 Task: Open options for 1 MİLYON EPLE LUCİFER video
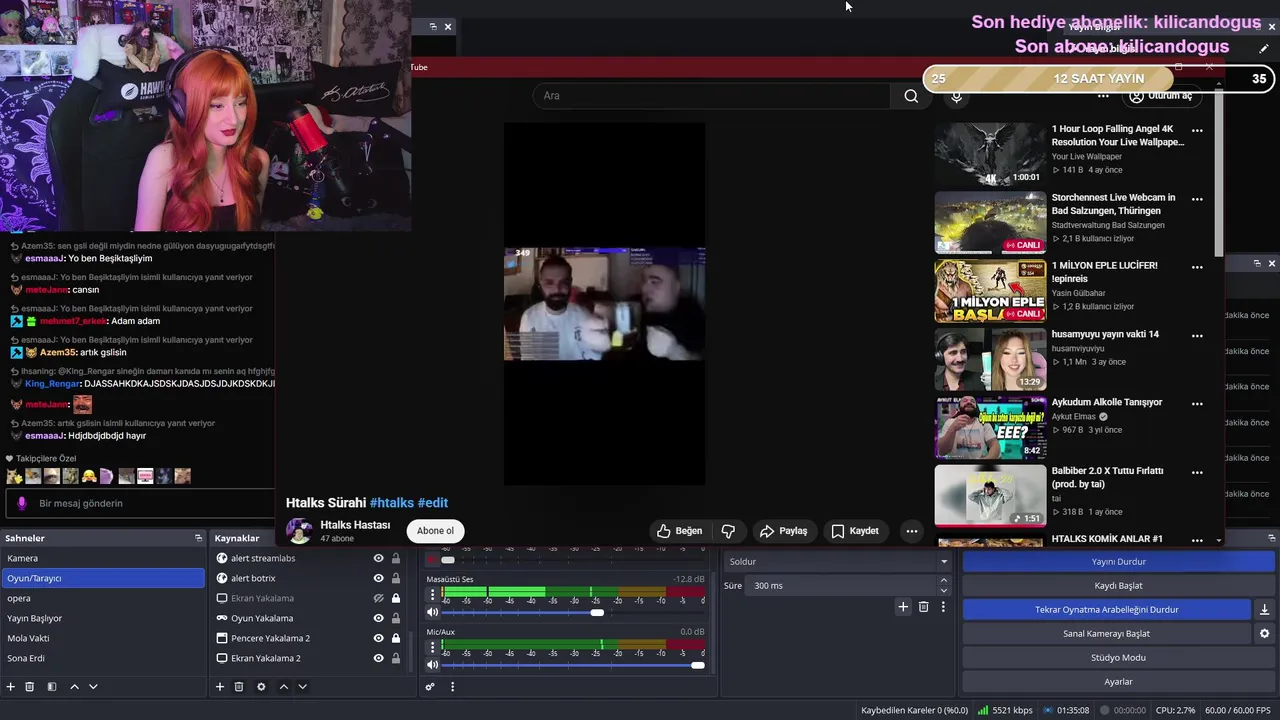1197,267
